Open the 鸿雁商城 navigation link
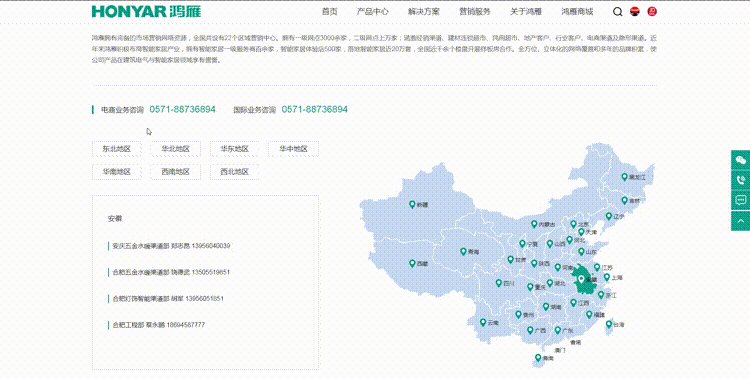This screenshot has height=379, width=750. click(577, 11)
